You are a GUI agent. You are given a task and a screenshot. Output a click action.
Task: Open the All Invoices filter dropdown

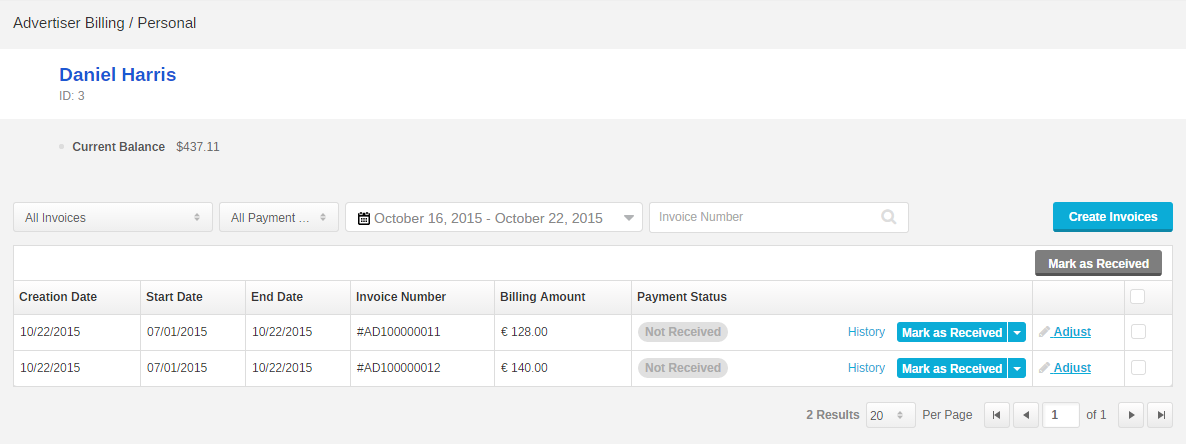point(113,217)
